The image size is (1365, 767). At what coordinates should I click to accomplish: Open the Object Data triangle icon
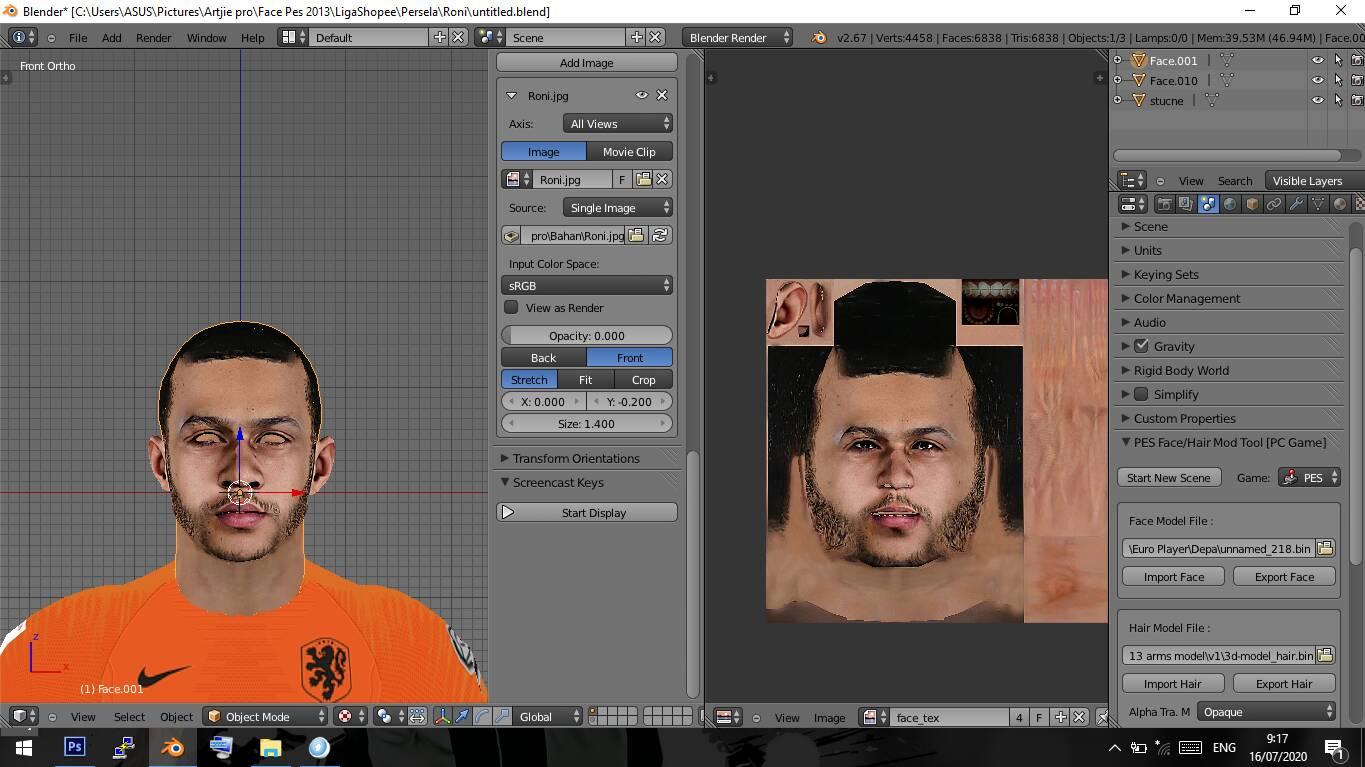coord(1318,204)
